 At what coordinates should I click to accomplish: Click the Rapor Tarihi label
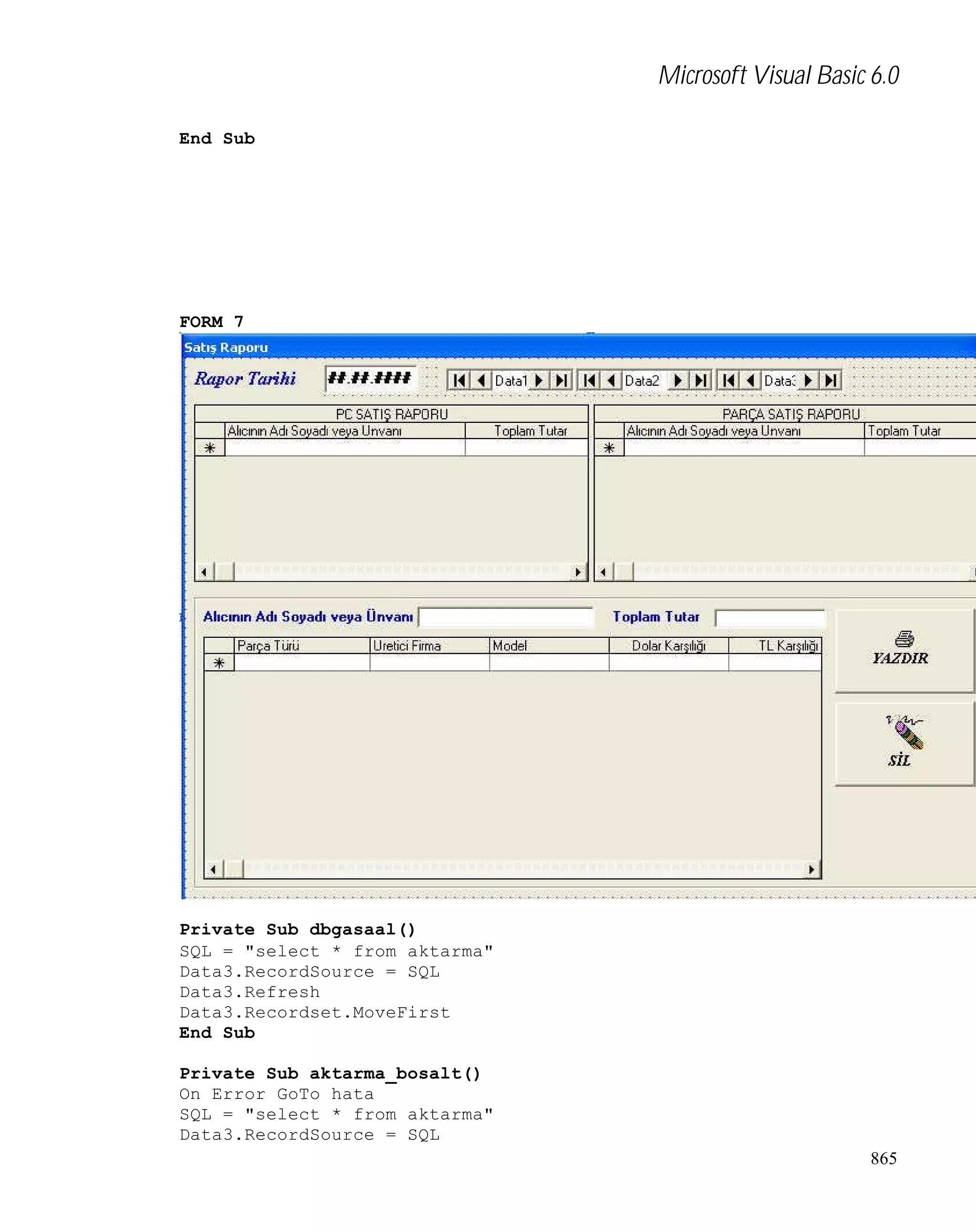tap(245, 379)
